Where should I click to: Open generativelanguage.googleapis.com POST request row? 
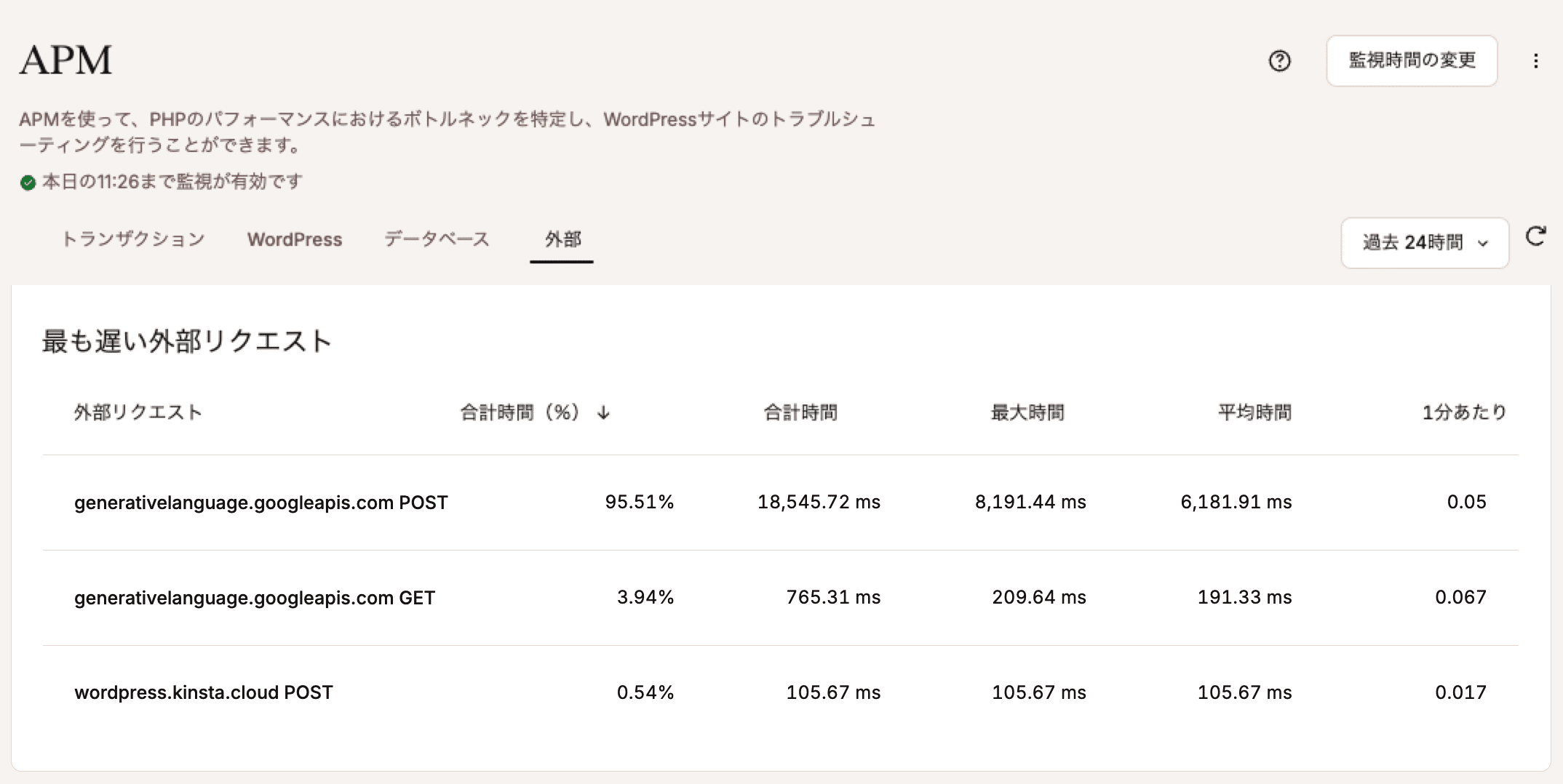[x=781, y=503]
